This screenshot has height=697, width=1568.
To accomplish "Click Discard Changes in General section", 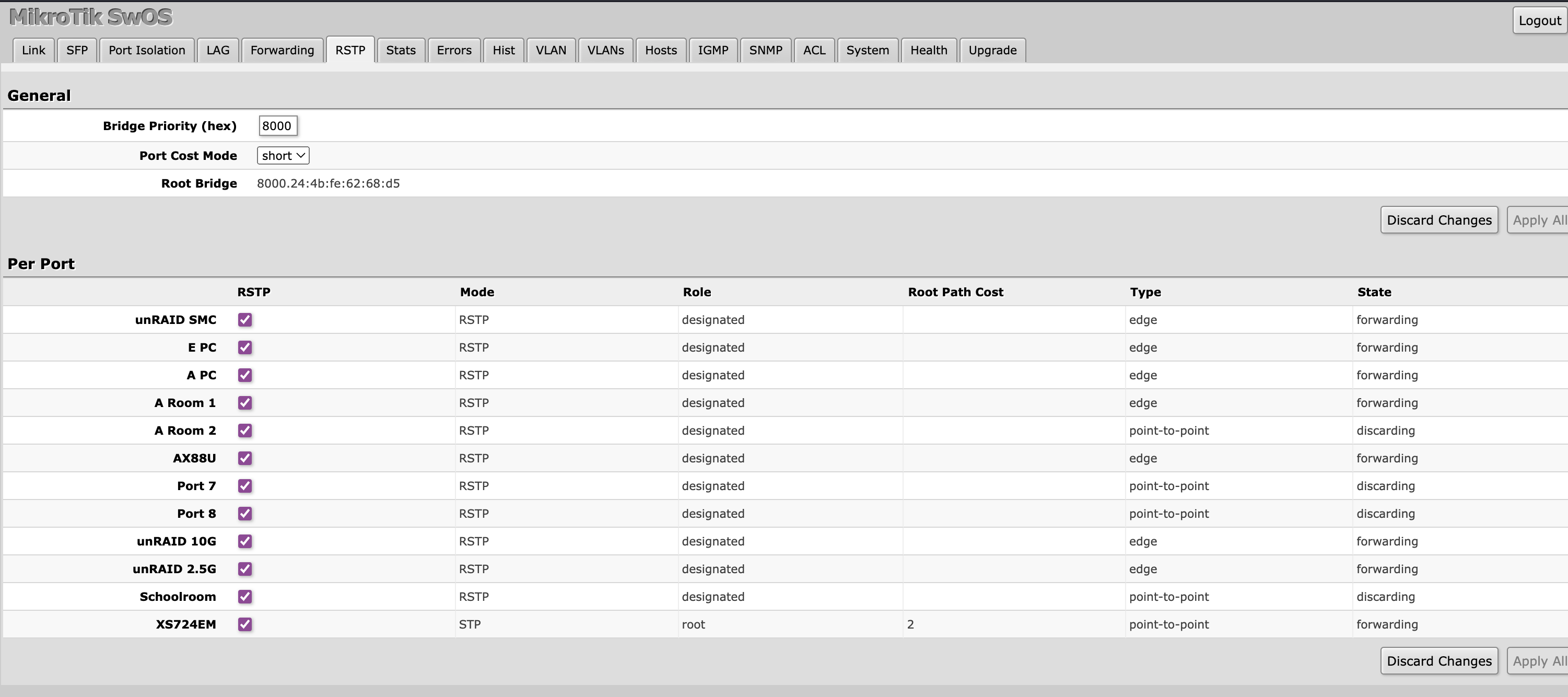I will pyautogui.click(x=1438, y=220).
